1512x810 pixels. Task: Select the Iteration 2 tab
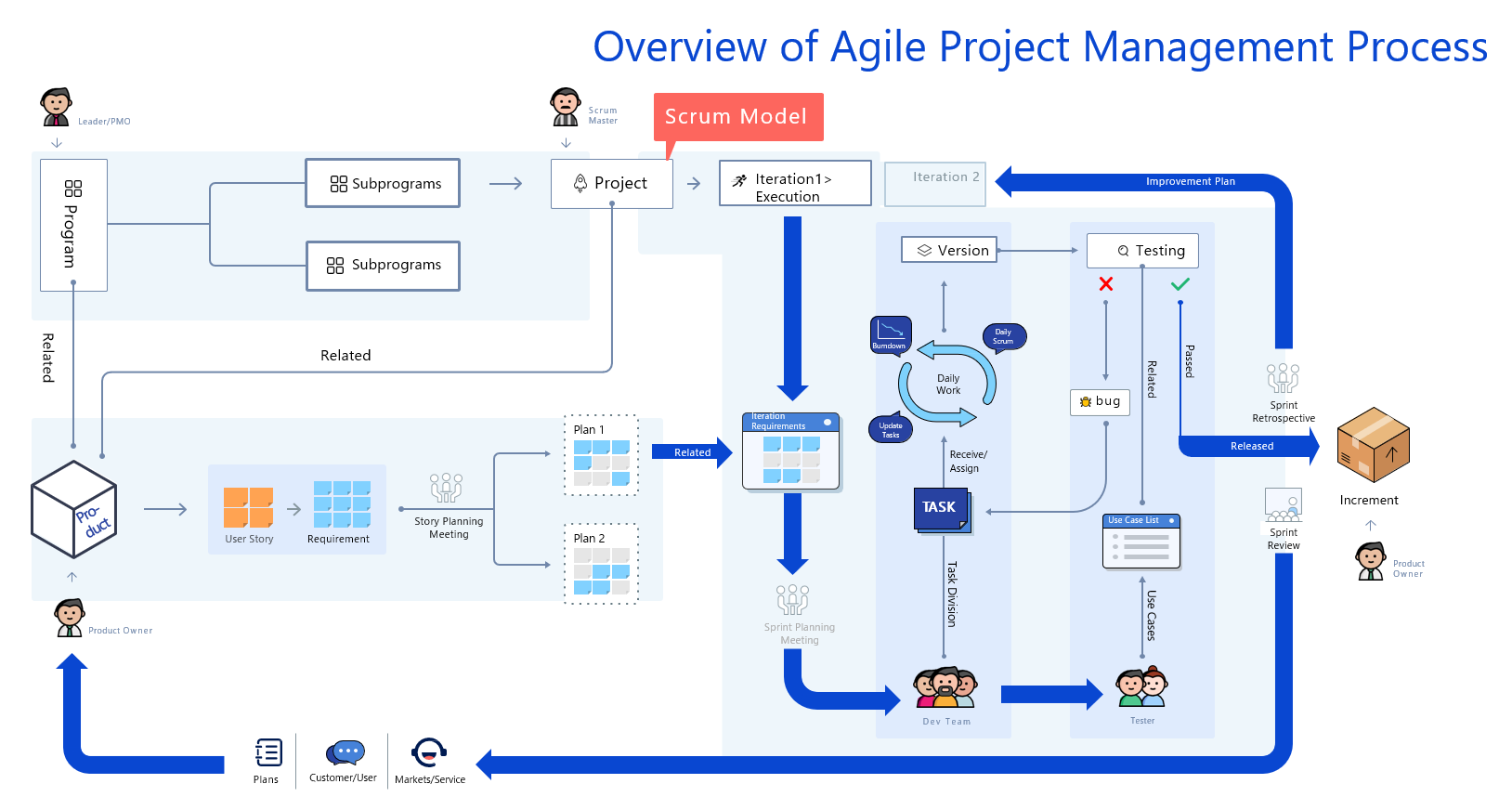[x=933, y=182]
